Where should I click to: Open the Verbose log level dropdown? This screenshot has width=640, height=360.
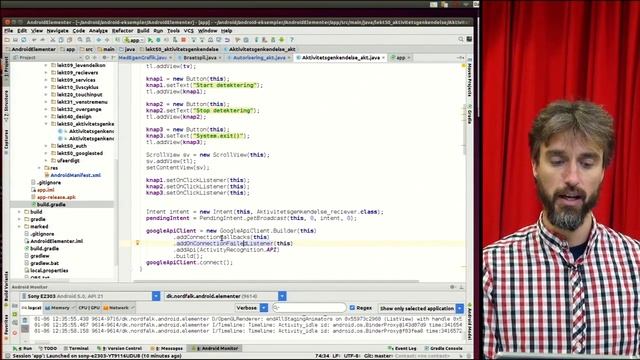tap(264, 308)
